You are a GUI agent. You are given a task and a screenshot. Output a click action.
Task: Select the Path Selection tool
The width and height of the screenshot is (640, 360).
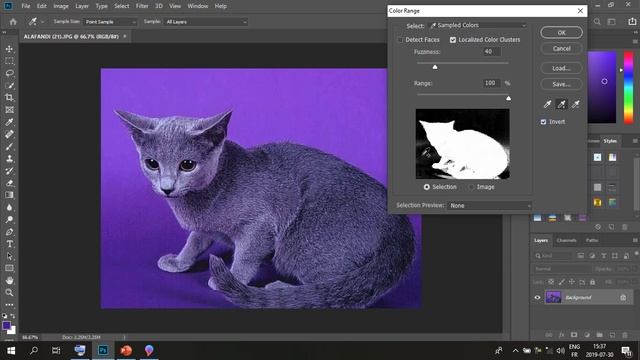9,256
